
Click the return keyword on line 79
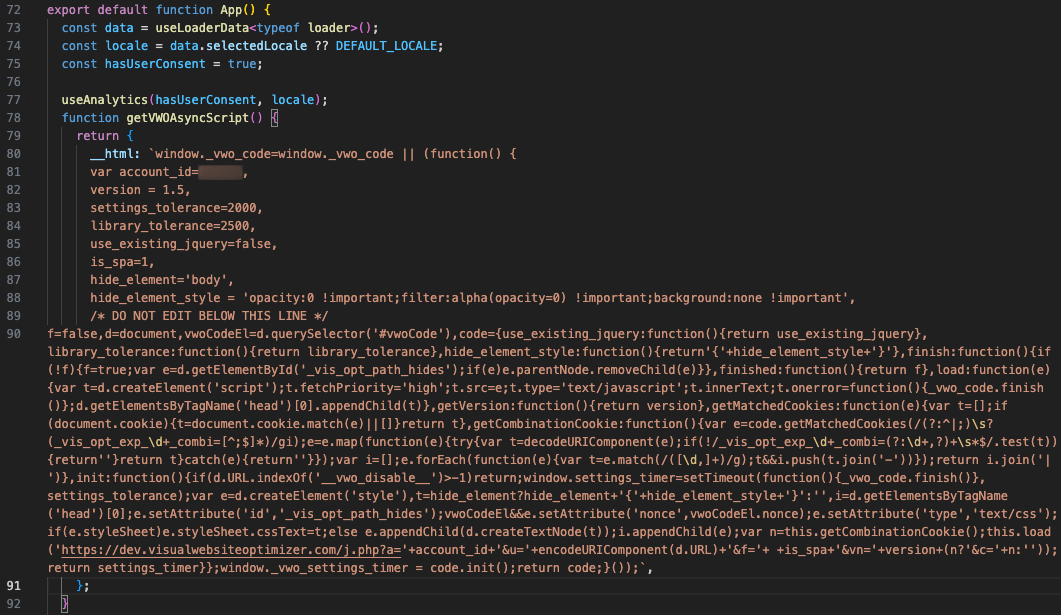pos(97,136)
